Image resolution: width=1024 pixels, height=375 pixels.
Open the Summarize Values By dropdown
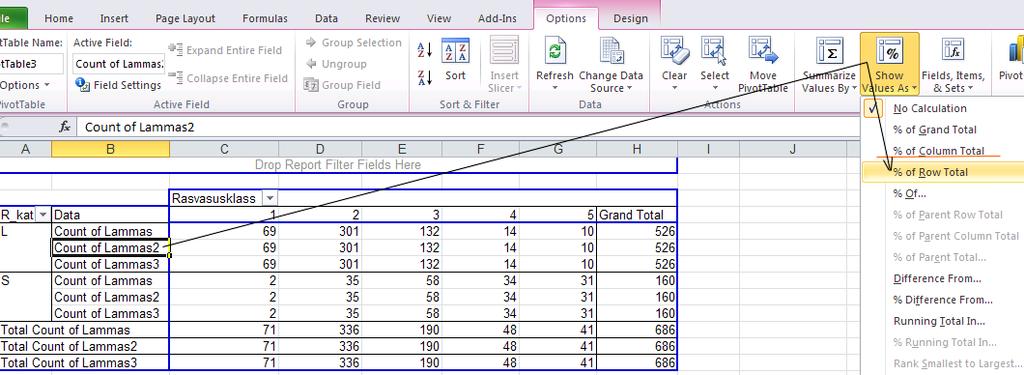[829, 65]
